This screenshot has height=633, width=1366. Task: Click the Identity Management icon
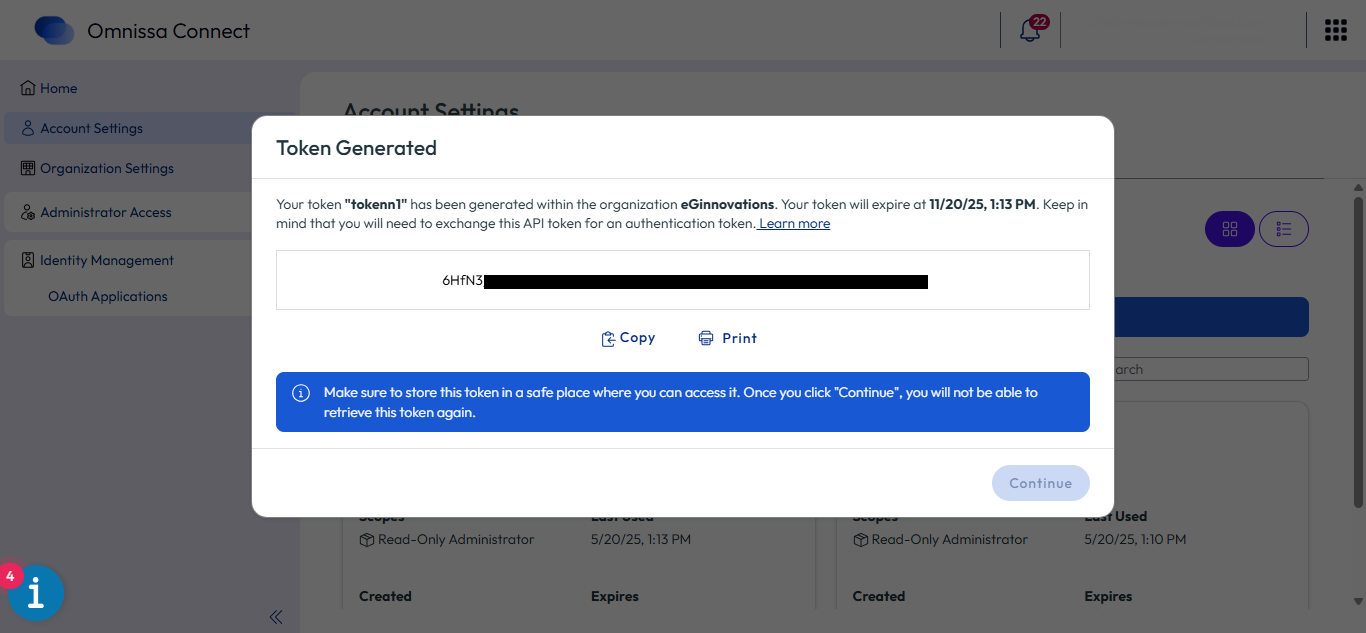(x=28, y=260)
